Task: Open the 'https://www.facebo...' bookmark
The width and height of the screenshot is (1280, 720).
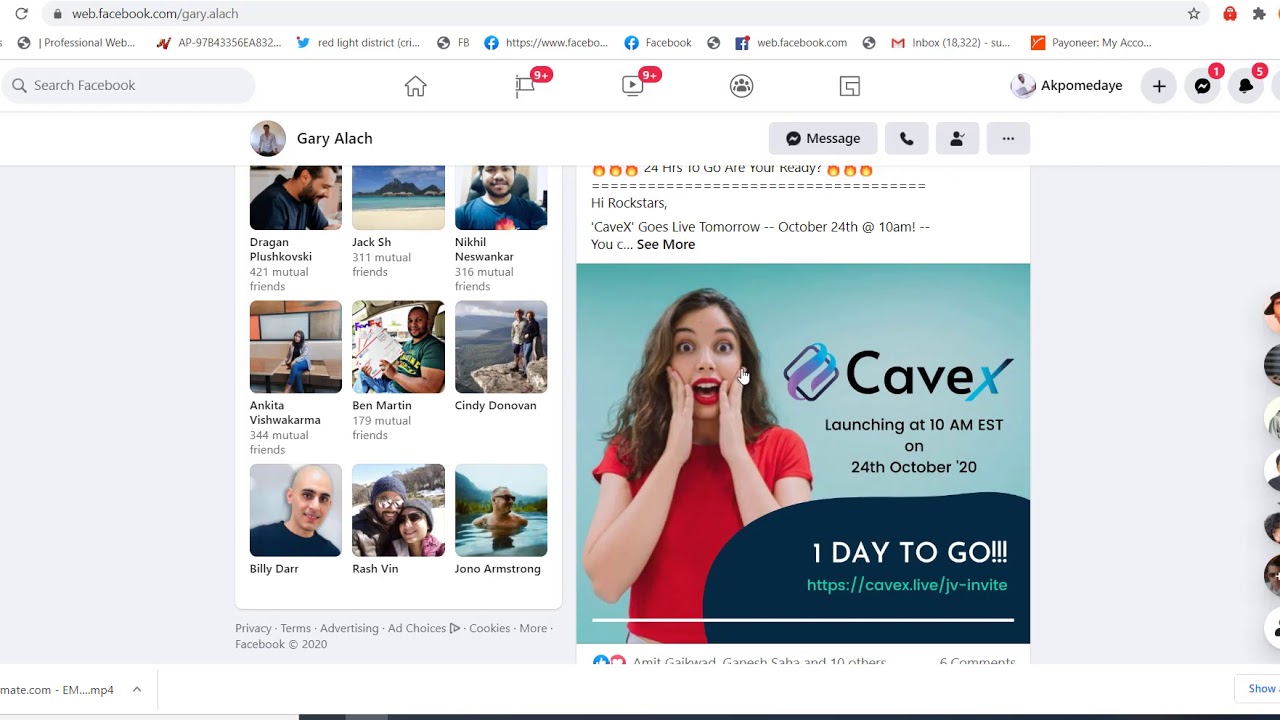Action: click(x=546, y=43)
